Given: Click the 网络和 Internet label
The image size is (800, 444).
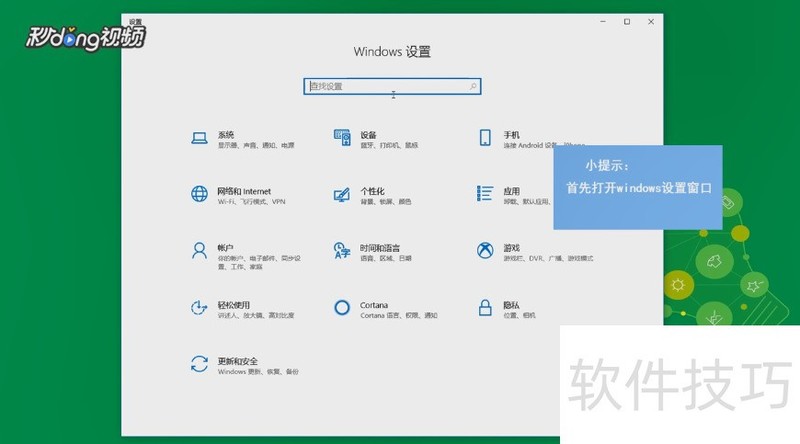Looking at the screenshot, I should [244, 191].
